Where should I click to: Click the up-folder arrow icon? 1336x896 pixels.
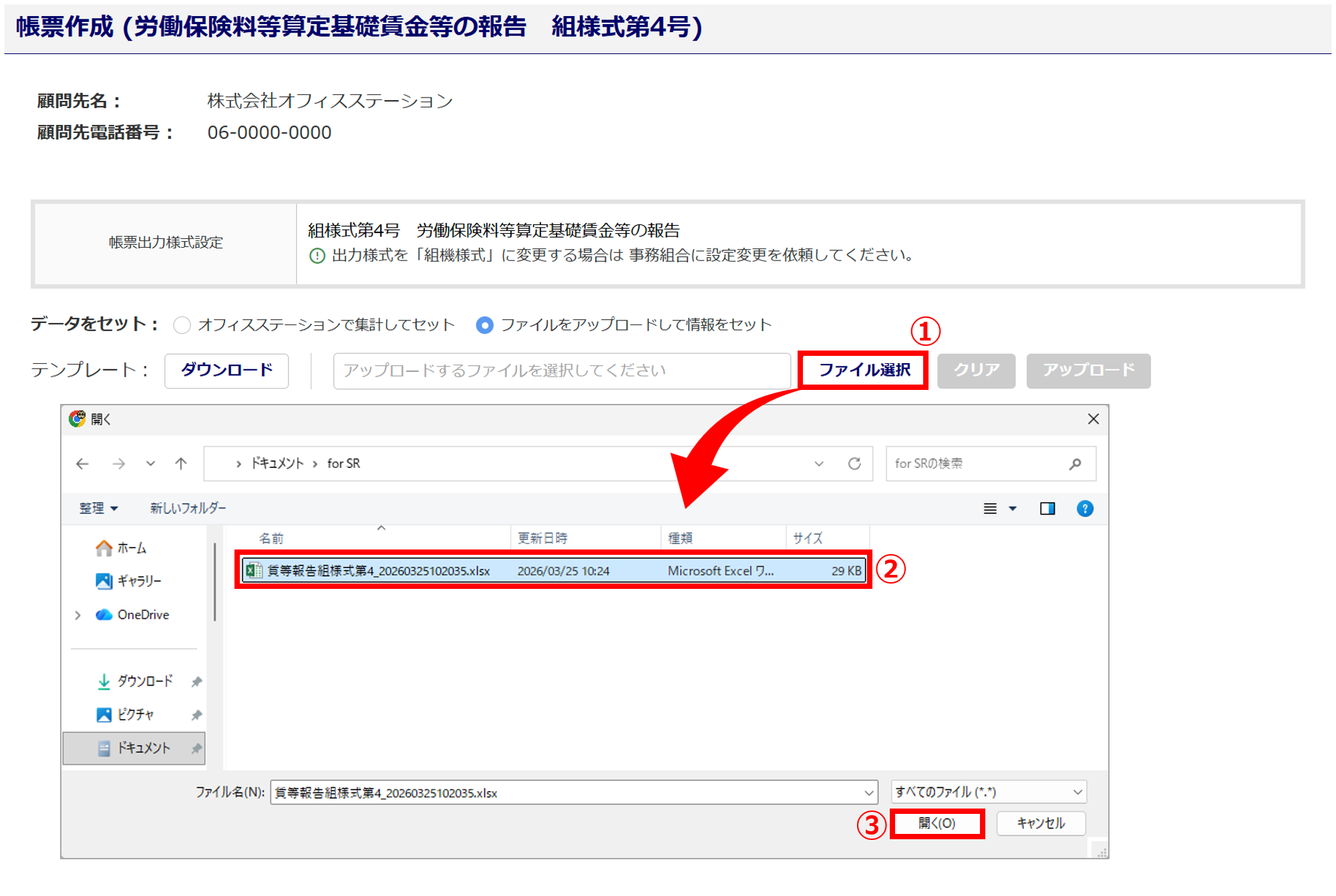click(x=181, y=463)
